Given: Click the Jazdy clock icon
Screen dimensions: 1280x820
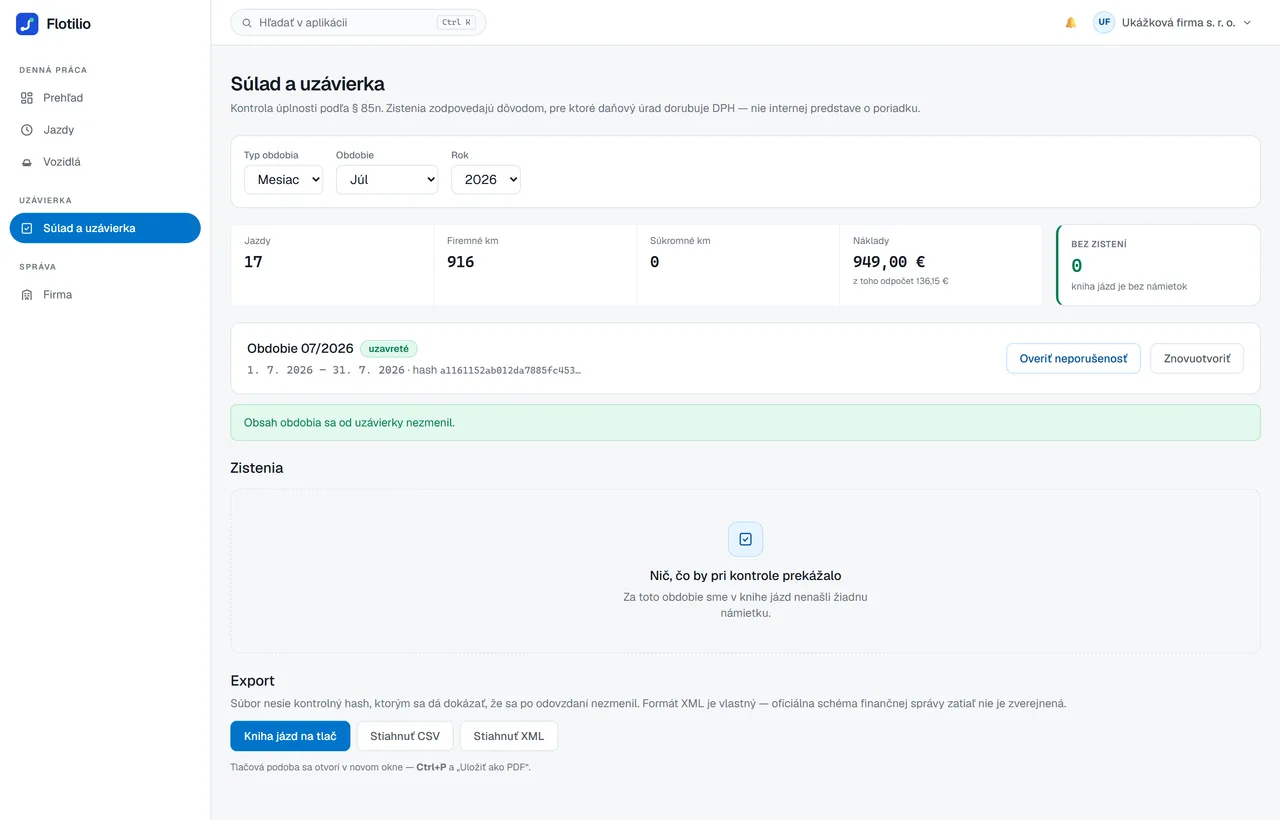Looking at the screenshot, I should pyautogui.click(x=27, y=130).
